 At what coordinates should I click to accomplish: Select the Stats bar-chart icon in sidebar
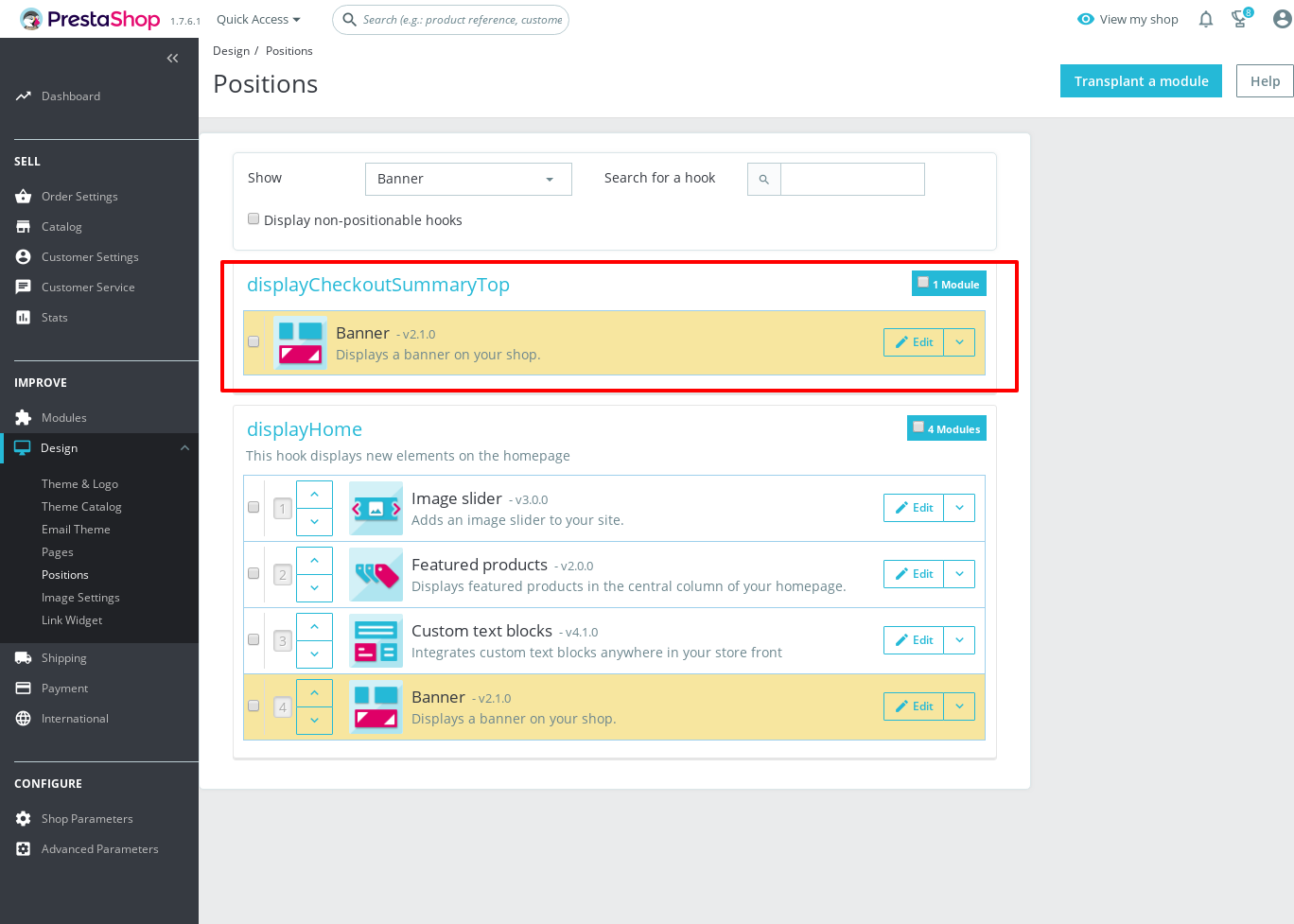pyautogui.click(x=23, y=317)
